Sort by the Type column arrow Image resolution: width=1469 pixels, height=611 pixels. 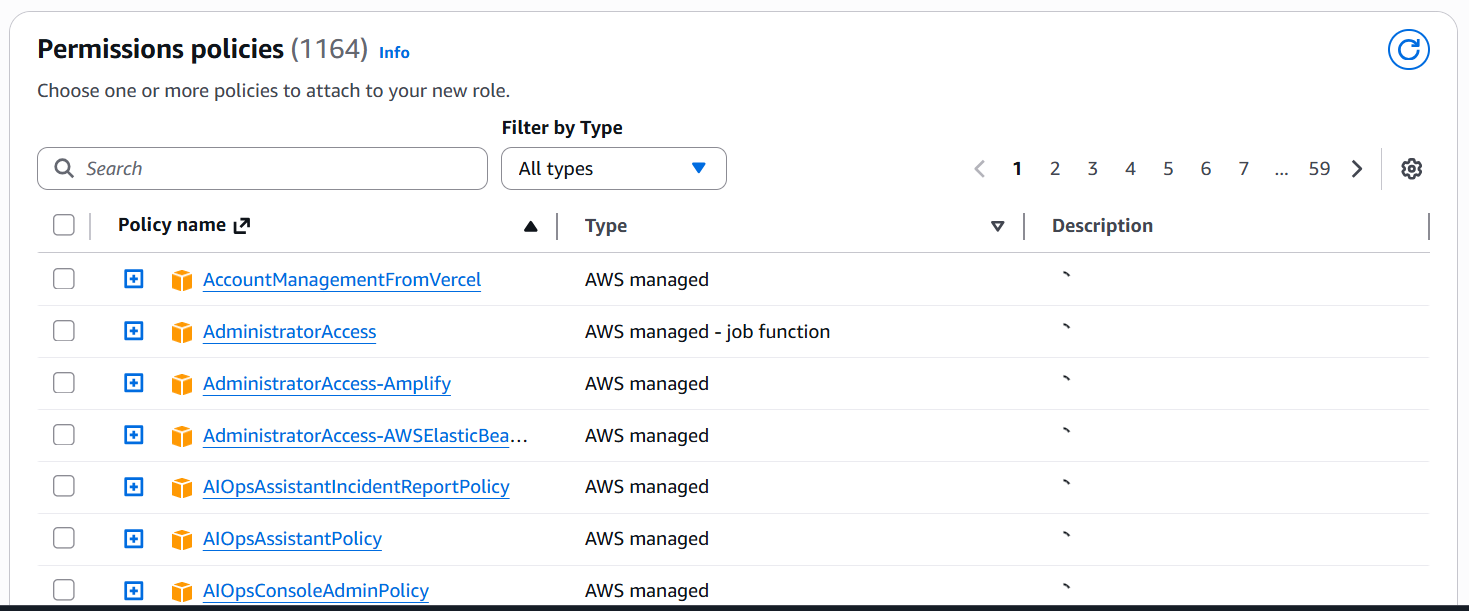pyautogui.click(x=997, y=227)
